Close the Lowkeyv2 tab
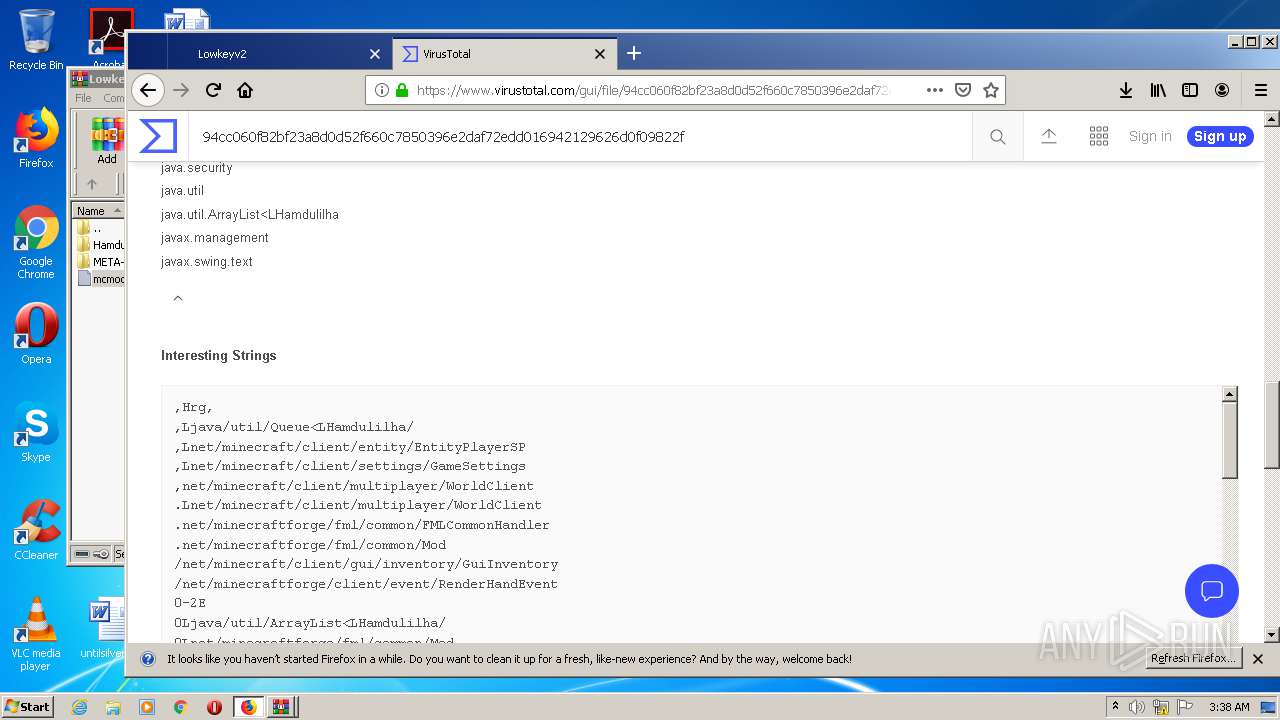The image size is (1280, 720). coord(375,54)
